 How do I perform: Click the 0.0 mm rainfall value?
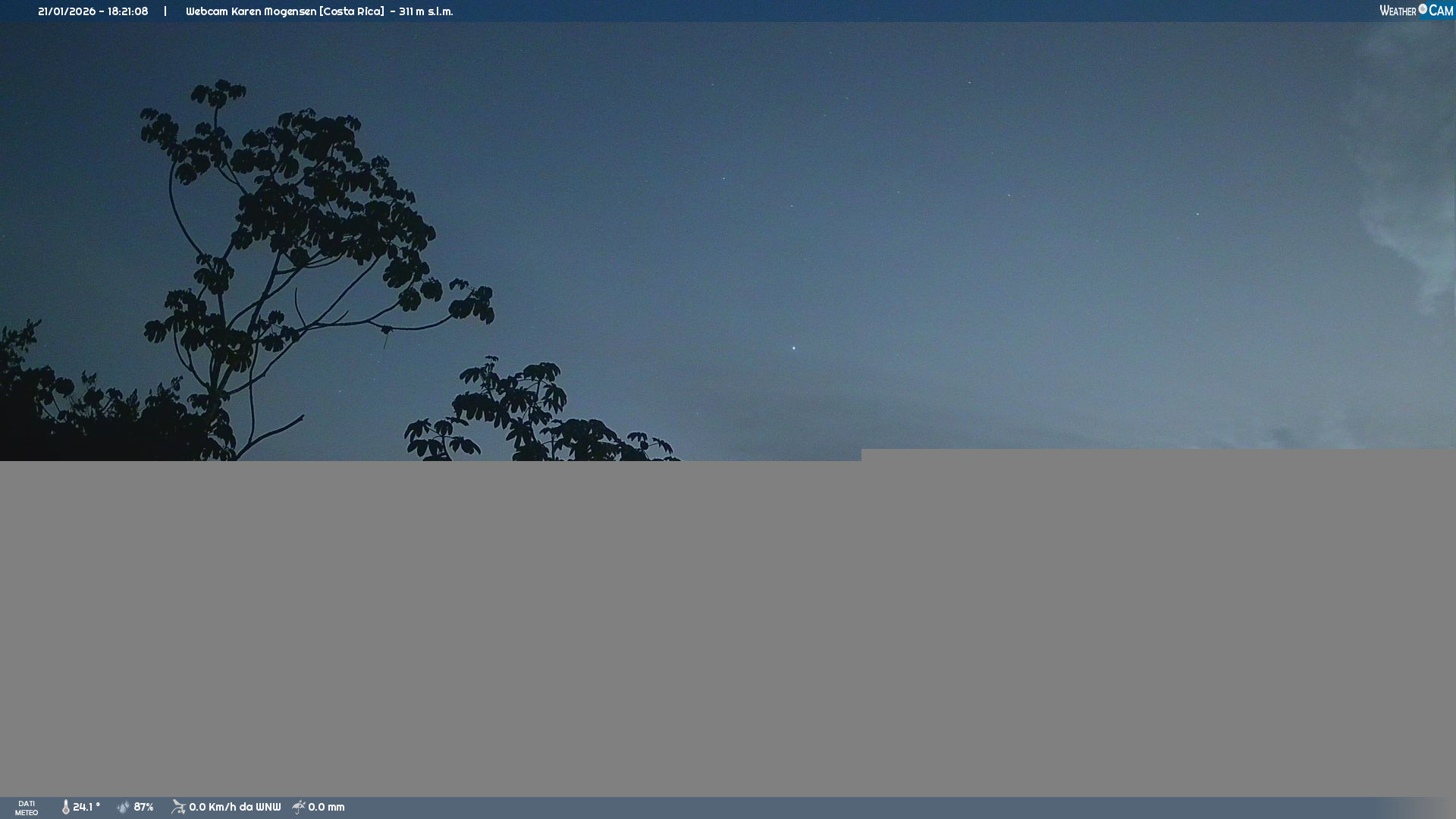pos(326,808)
